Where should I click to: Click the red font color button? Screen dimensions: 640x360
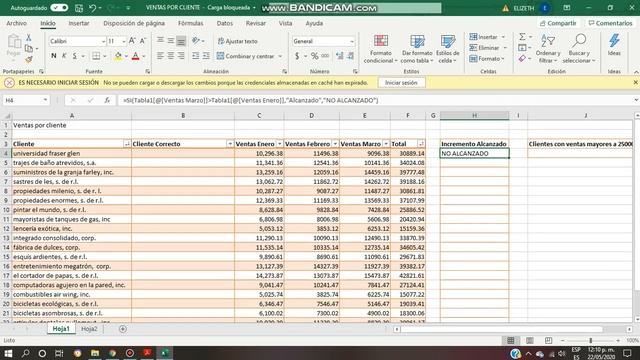pos(136,56)
